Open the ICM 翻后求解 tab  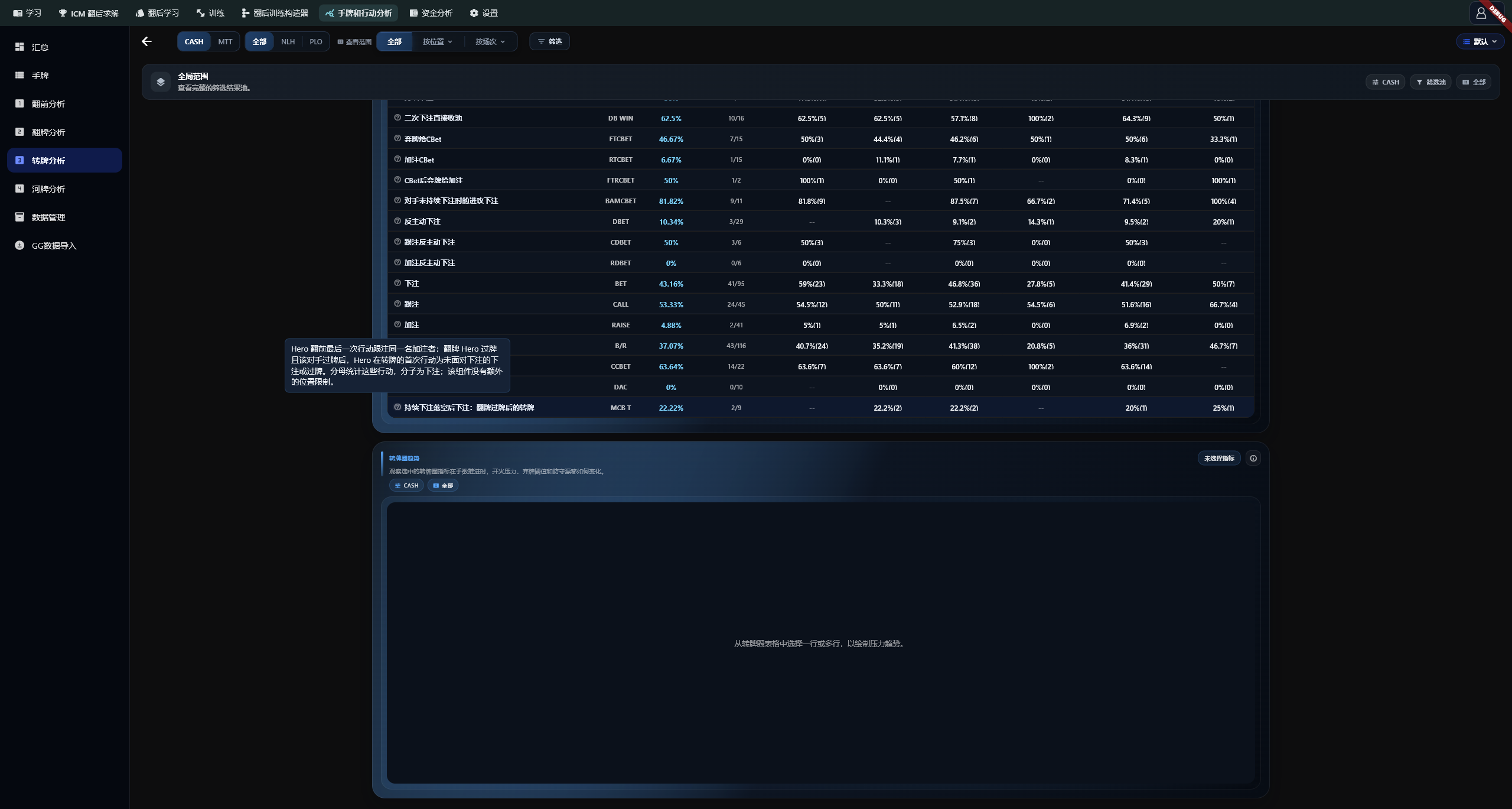pyautogui.click(x=89, y=13)
